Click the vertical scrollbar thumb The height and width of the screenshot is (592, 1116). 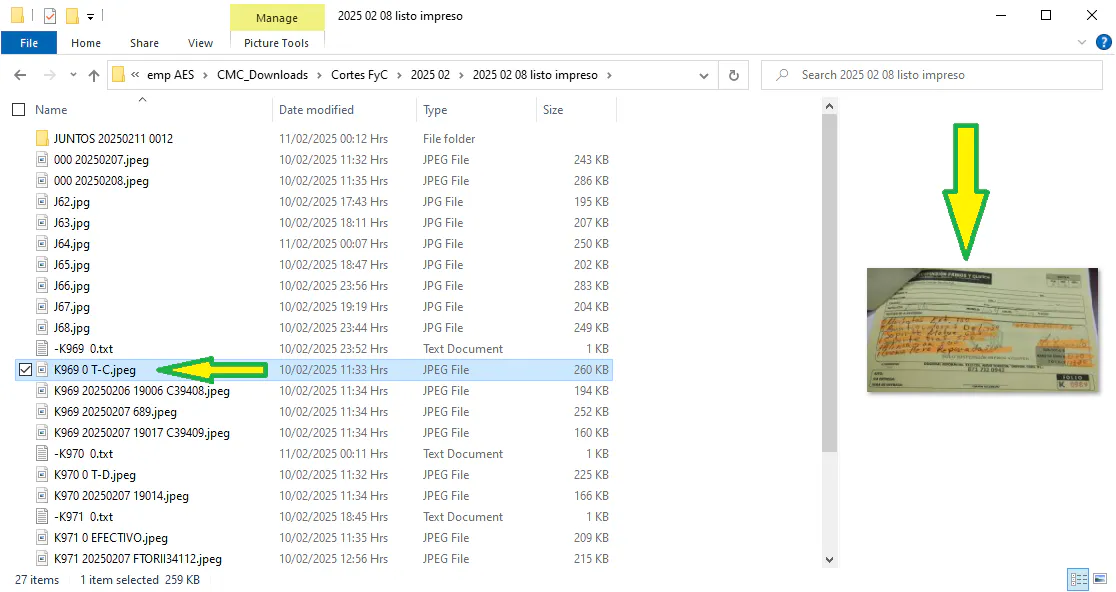[829, 283]
